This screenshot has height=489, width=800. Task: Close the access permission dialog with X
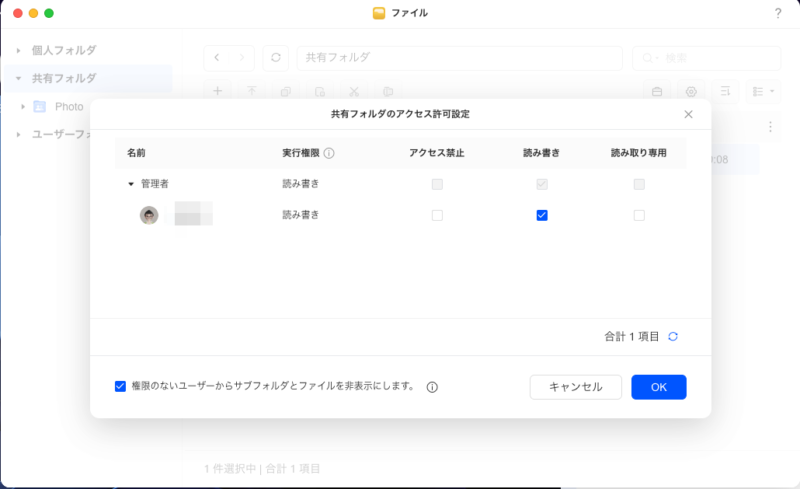(688, 114)
